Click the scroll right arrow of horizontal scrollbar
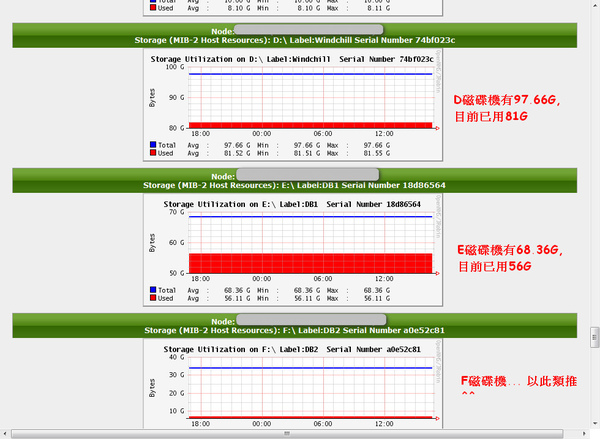This screenshot has height=439, width=600. point(584,434)
